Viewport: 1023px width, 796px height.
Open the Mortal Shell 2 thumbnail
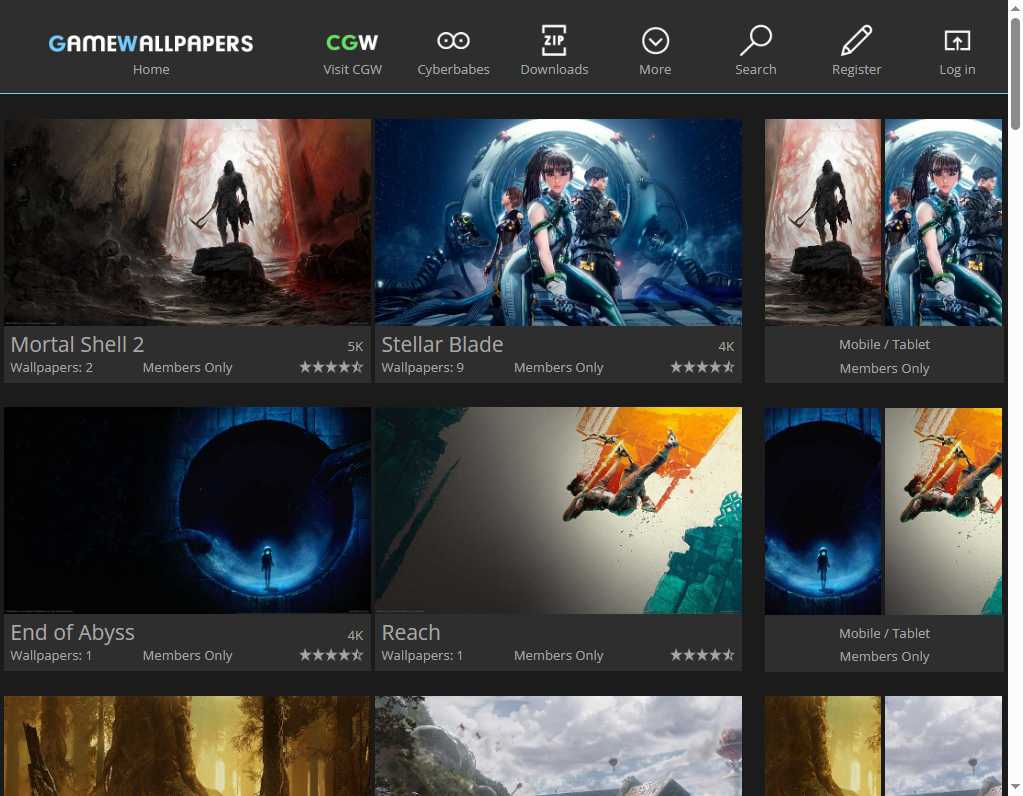click(x=187, y=222)
